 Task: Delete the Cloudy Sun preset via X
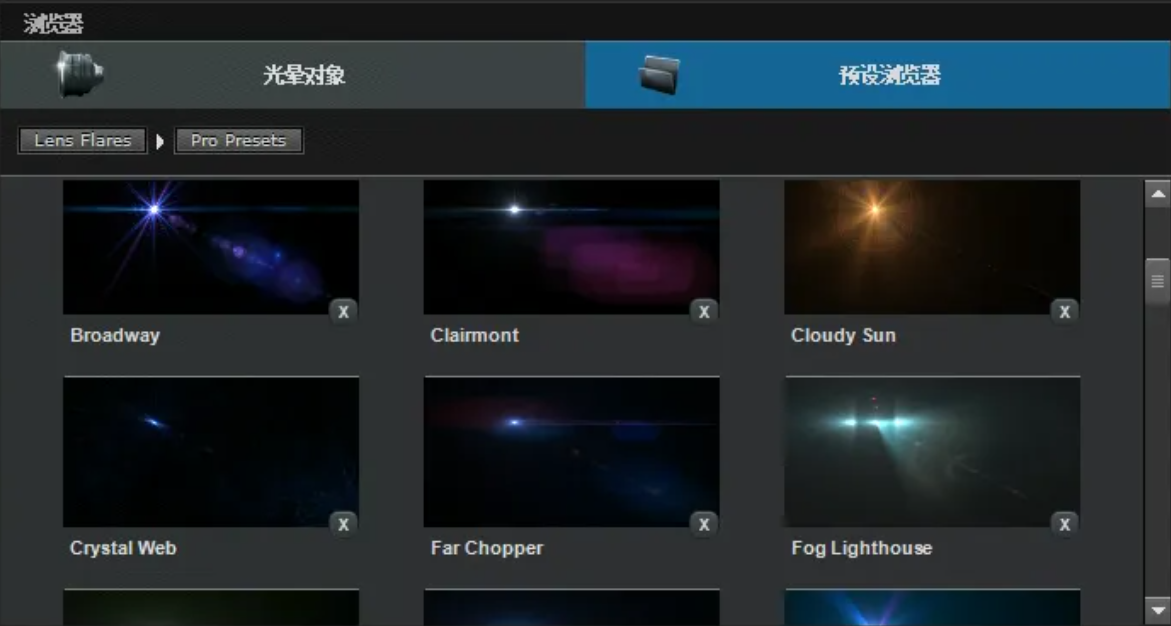point(1064,312)
